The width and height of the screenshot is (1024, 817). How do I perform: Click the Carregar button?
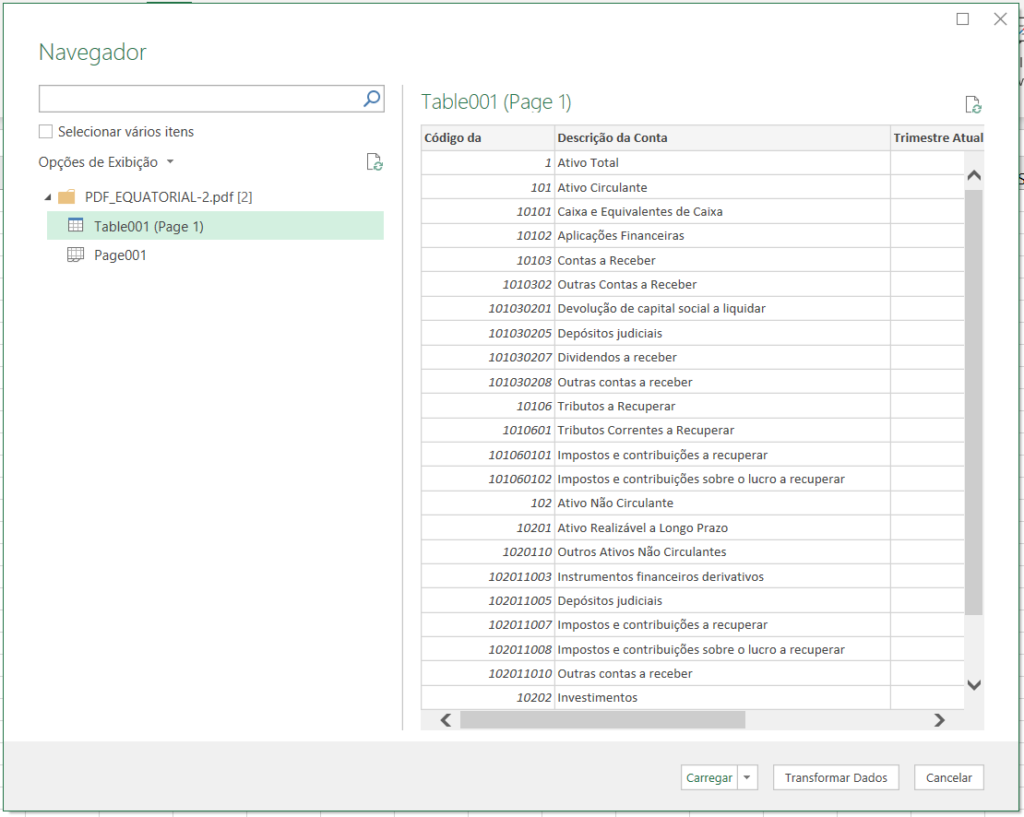click(x=709, y=777)
